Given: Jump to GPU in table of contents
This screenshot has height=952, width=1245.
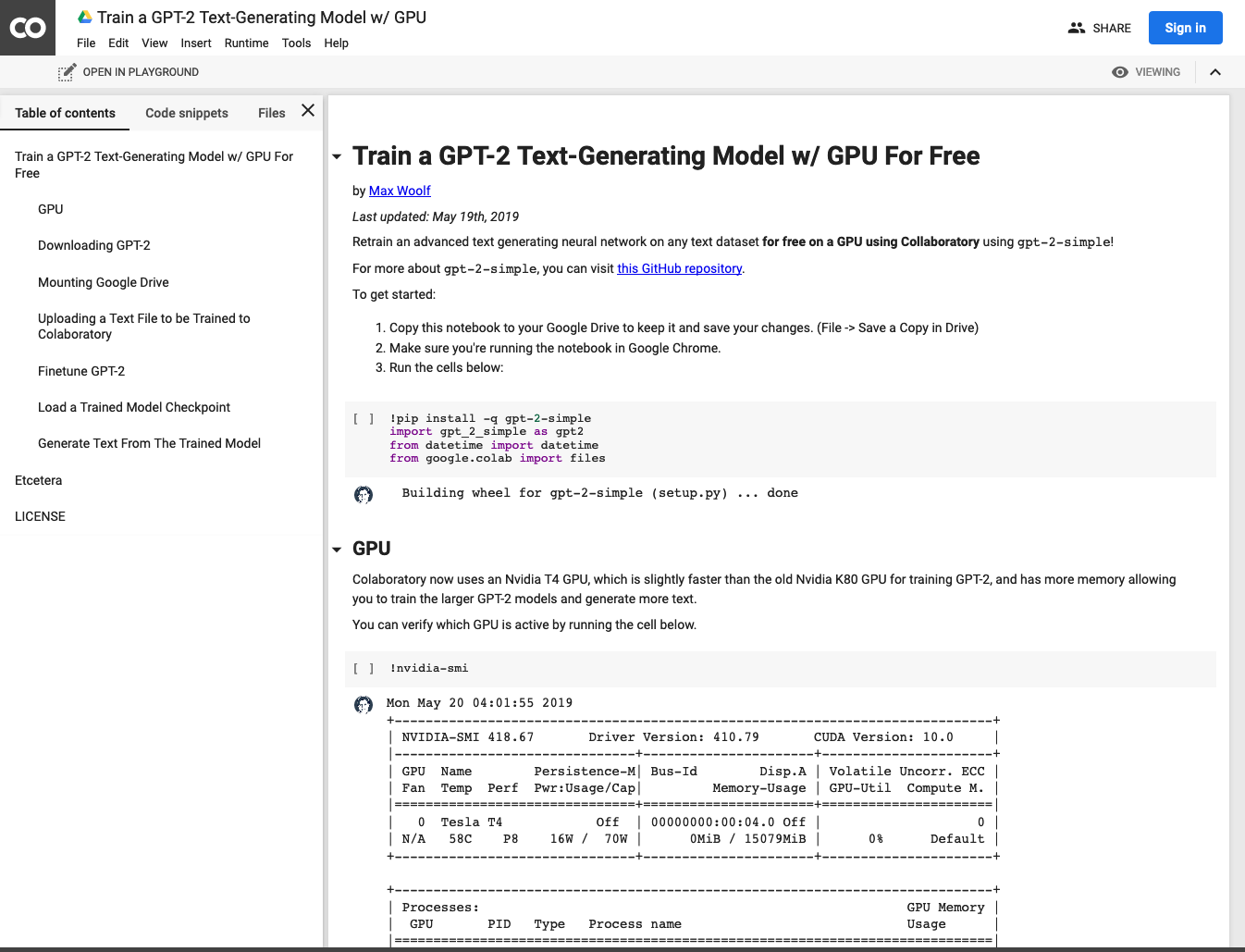Looking at the screenshot, I should 51,209.
